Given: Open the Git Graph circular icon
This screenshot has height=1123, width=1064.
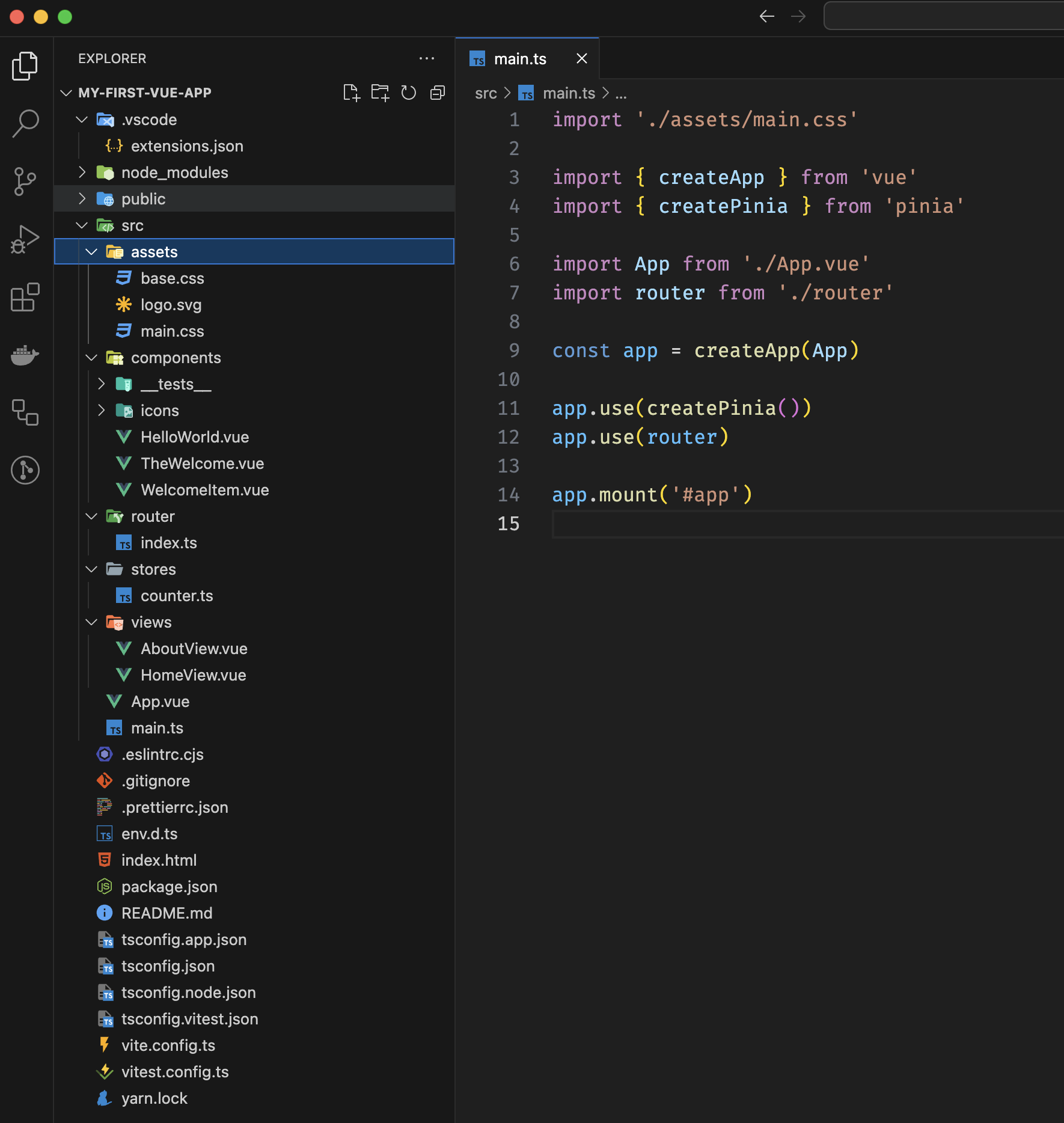Looking at the screenshot, I should tap(25, 470).
